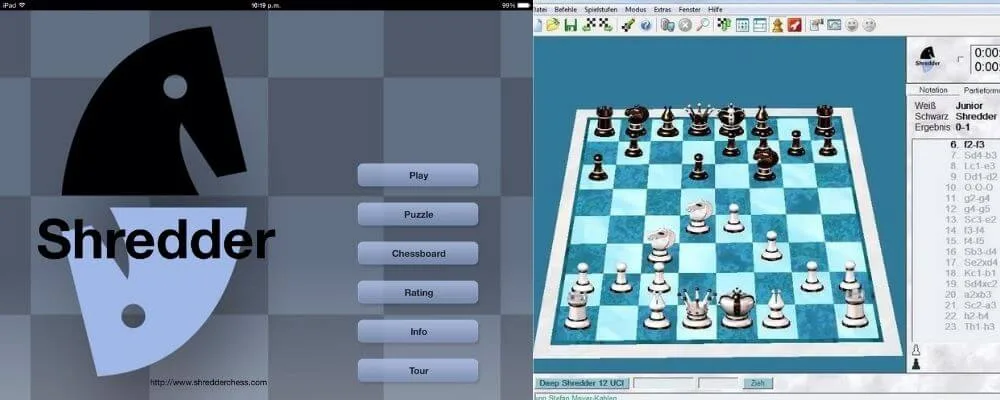Open help via the blue question mark icon

pos(645,25)
